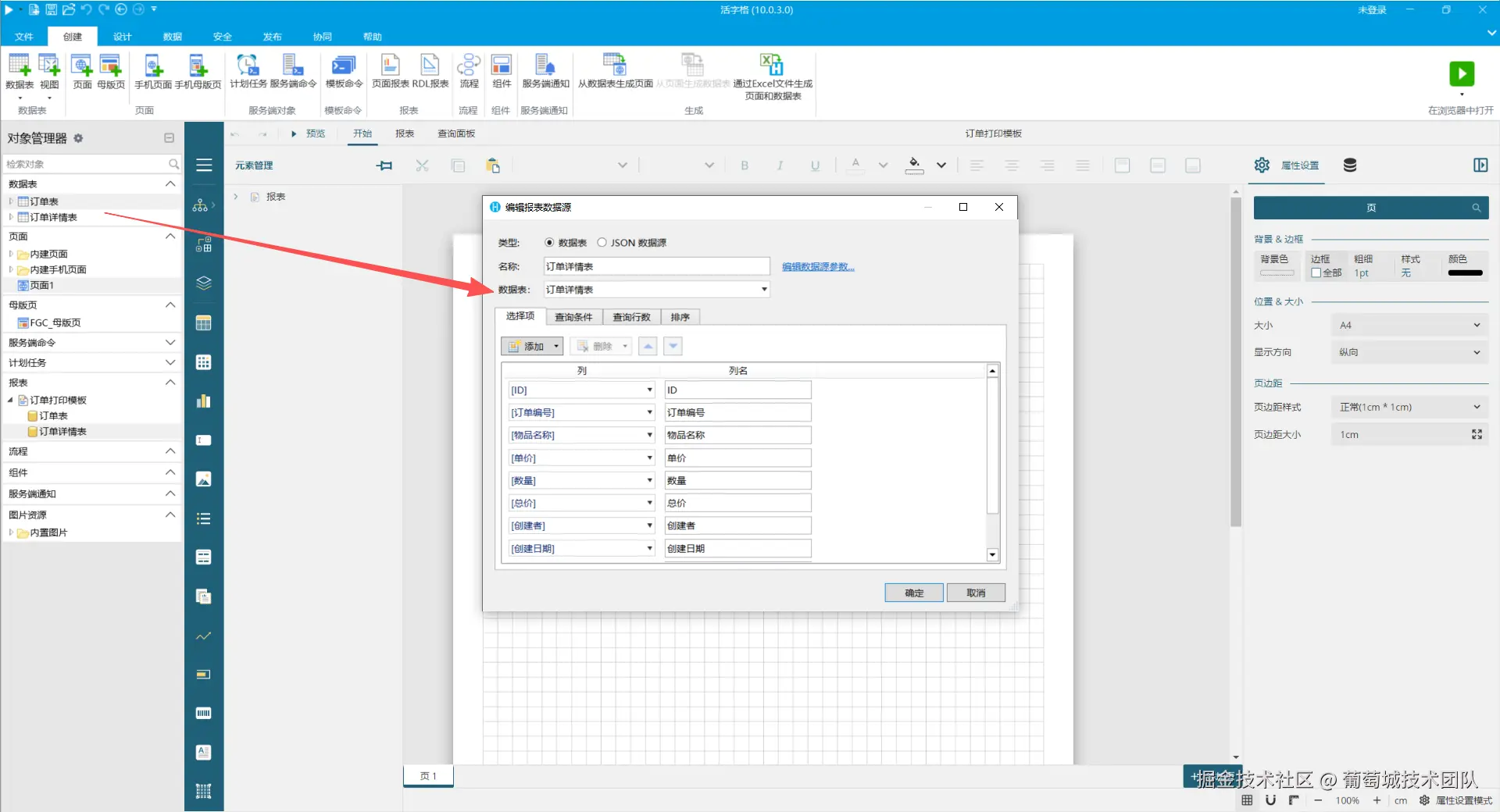The width and height of the screenshot is (1500, 812).
Task: Open the 页边距样式 dropdown
Action: (1409, 407)
